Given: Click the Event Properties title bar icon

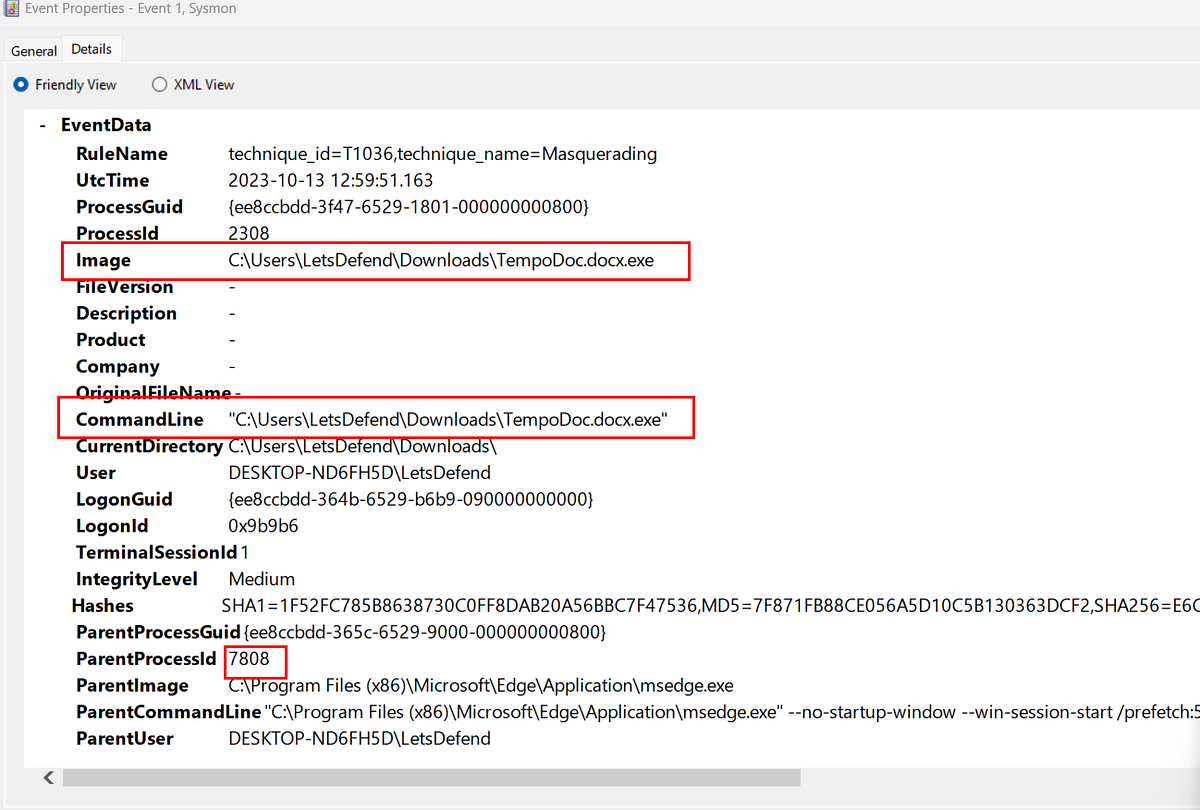Looking at the screenshot, I should point(11,8).
